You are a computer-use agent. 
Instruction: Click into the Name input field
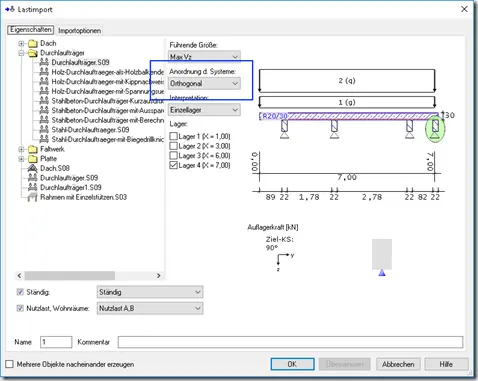pos(56,342)
